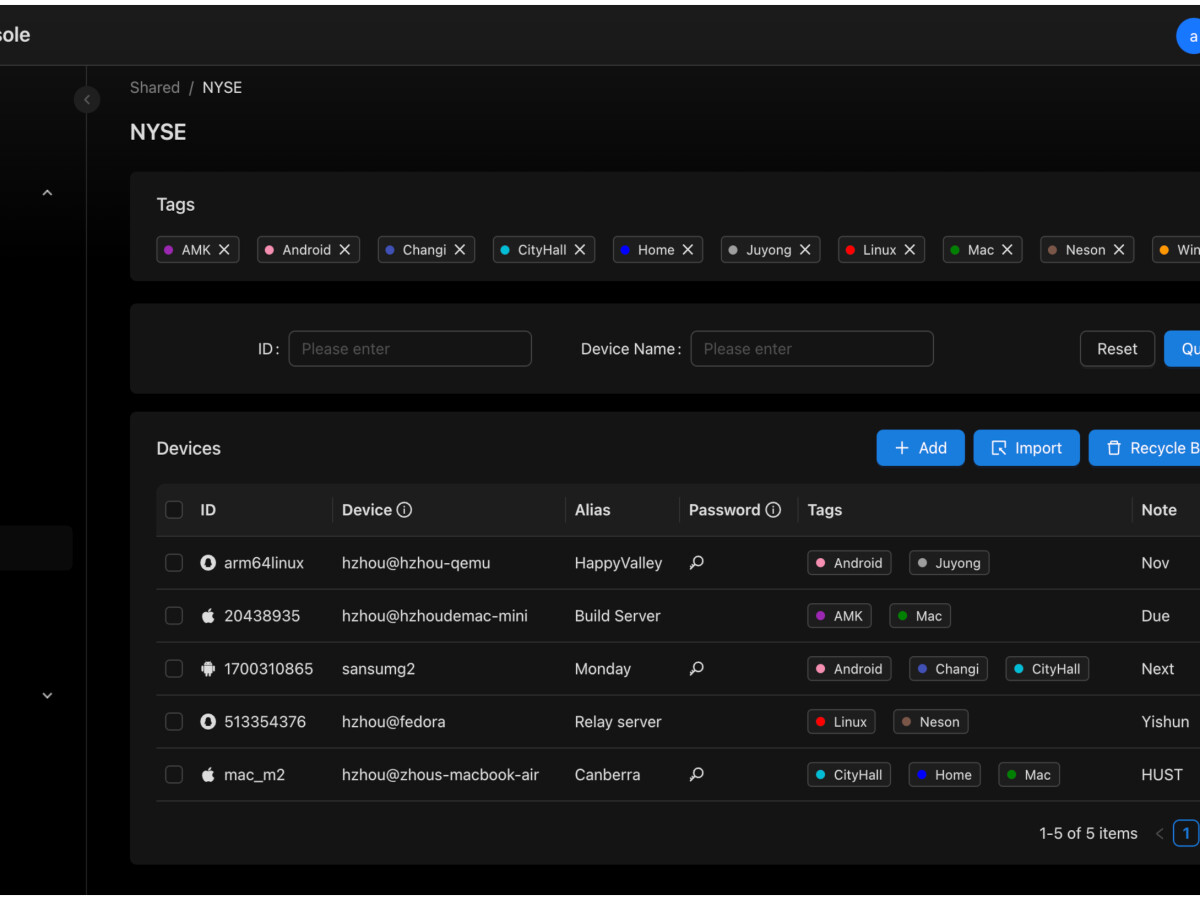Screen dimensions: 1200x900
Task: Click the Home tag in the mac_m2 row
Action: tap(944, 775)
